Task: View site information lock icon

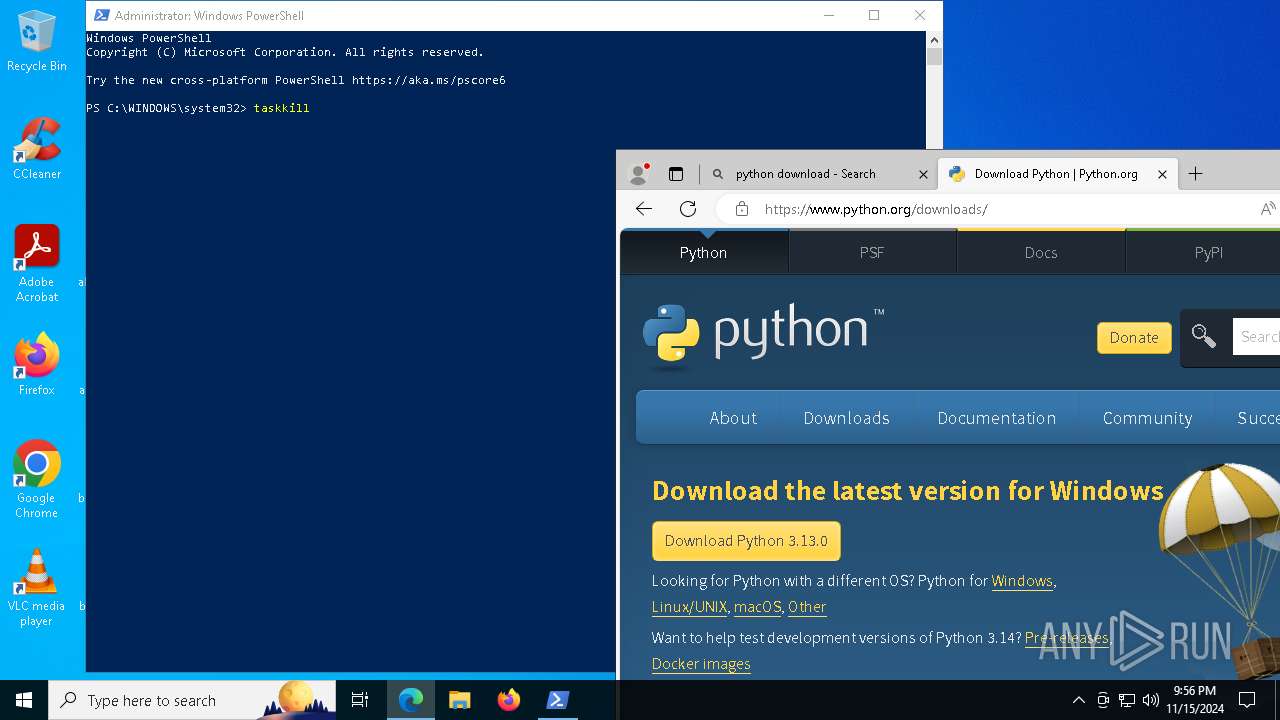Action: click(x=742, y=209)
